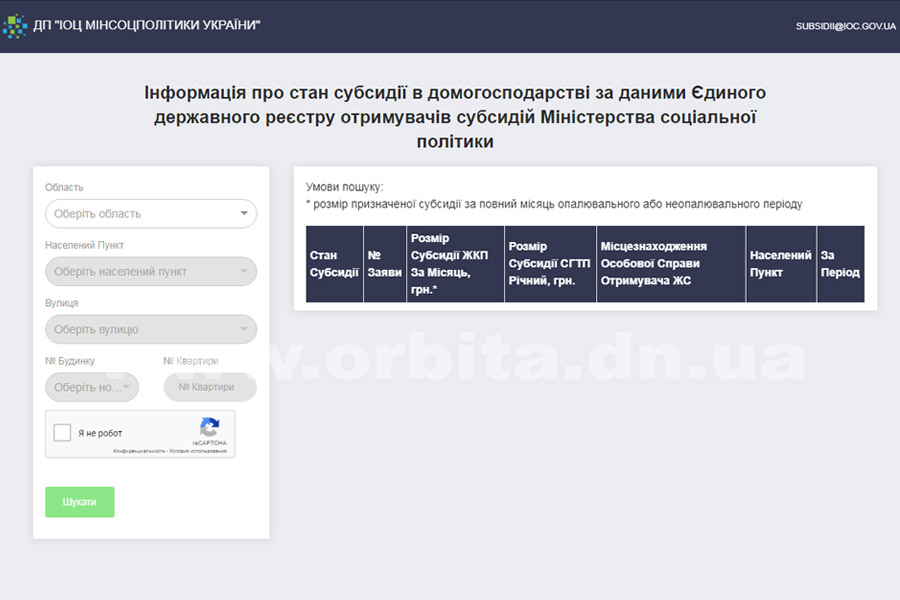Click the green 'Шукати' search button
The image size is (900, 600).
pyautogui.click(x=80, y=502)
